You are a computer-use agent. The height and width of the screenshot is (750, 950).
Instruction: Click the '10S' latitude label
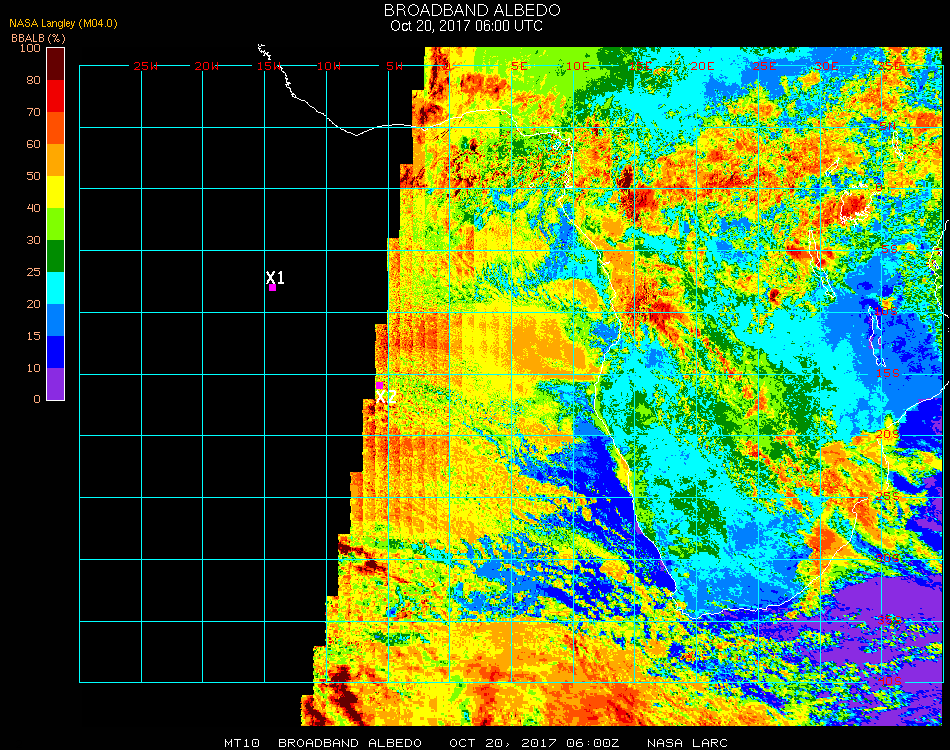(887, 311)
